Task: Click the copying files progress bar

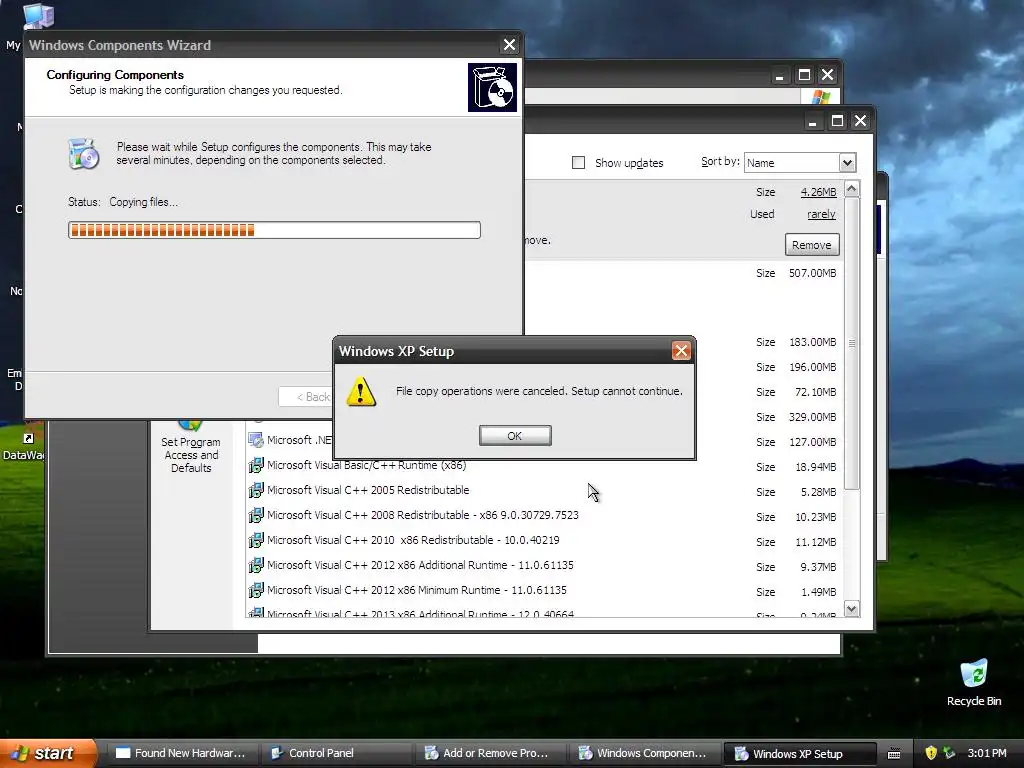Action: click(274, 230)
